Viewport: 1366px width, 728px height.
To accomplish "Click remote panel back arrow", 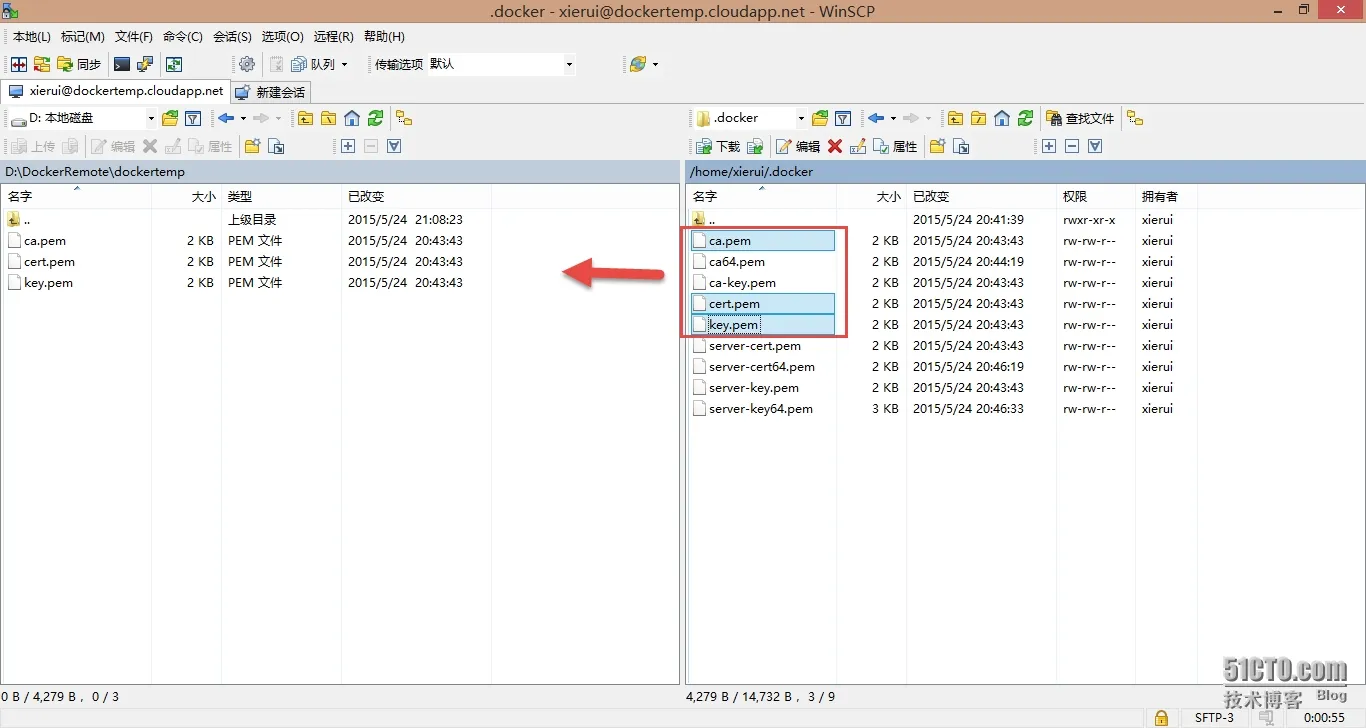I will coord(875,118).
